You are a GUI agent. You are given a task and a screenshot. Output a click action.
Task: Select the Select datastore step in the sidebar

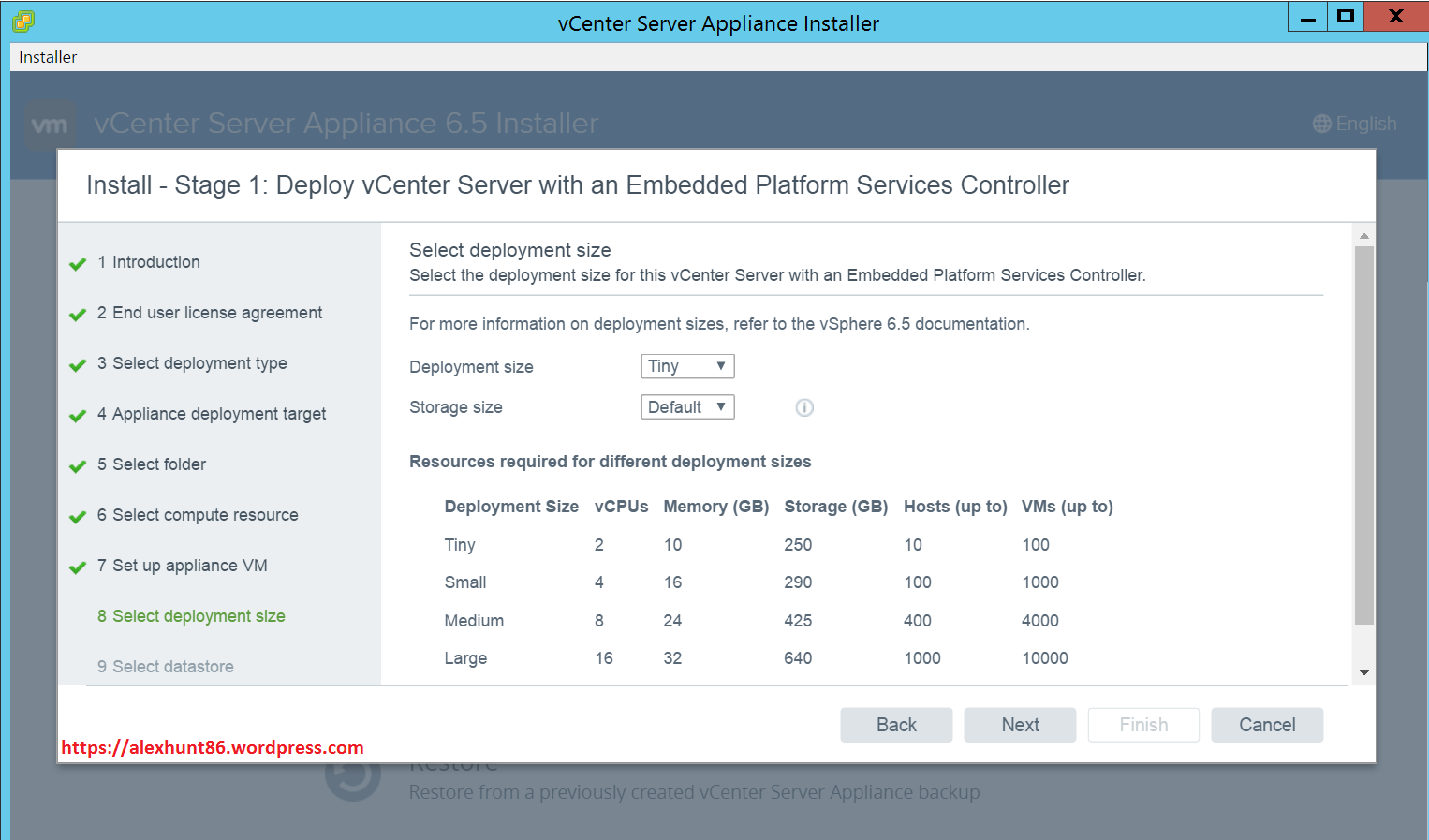pos(165,666)
